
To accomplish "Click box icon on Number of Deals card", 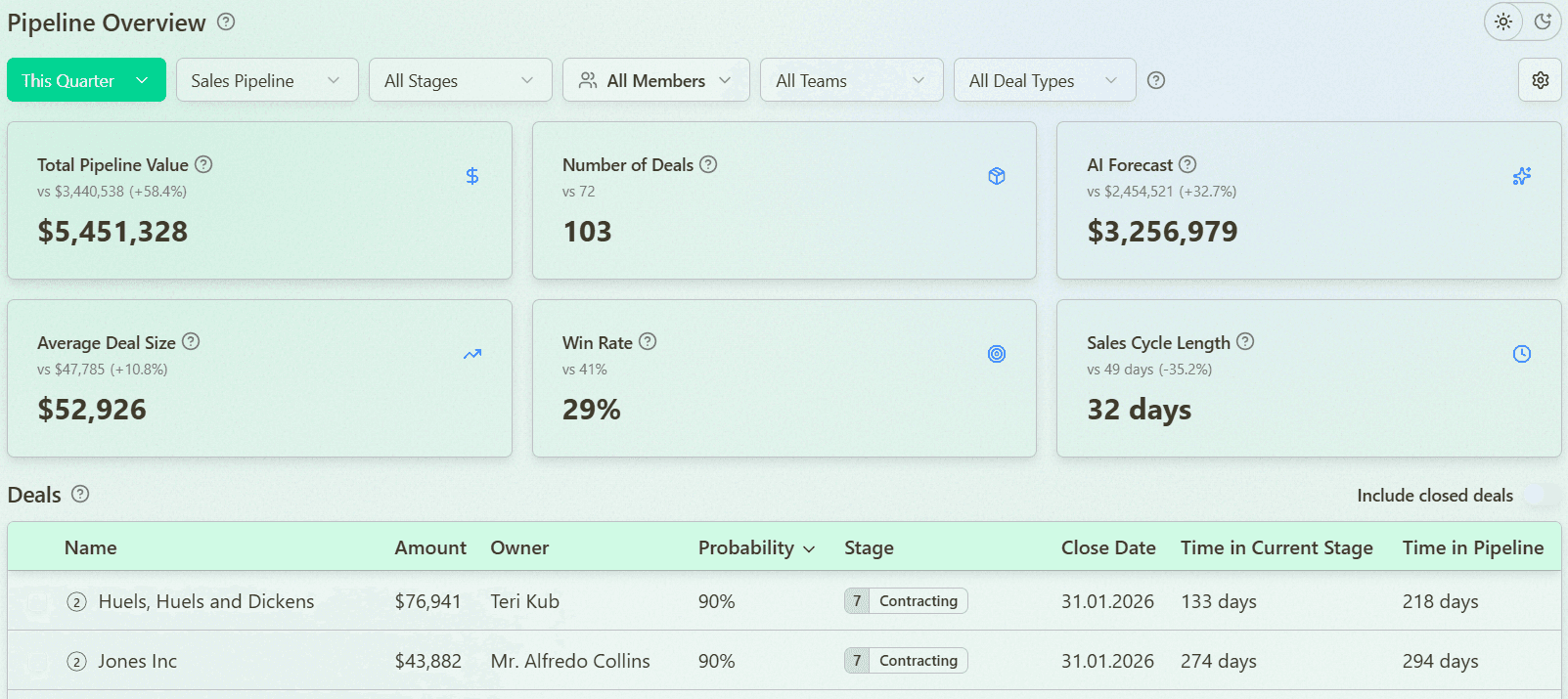I will [997, 176].
